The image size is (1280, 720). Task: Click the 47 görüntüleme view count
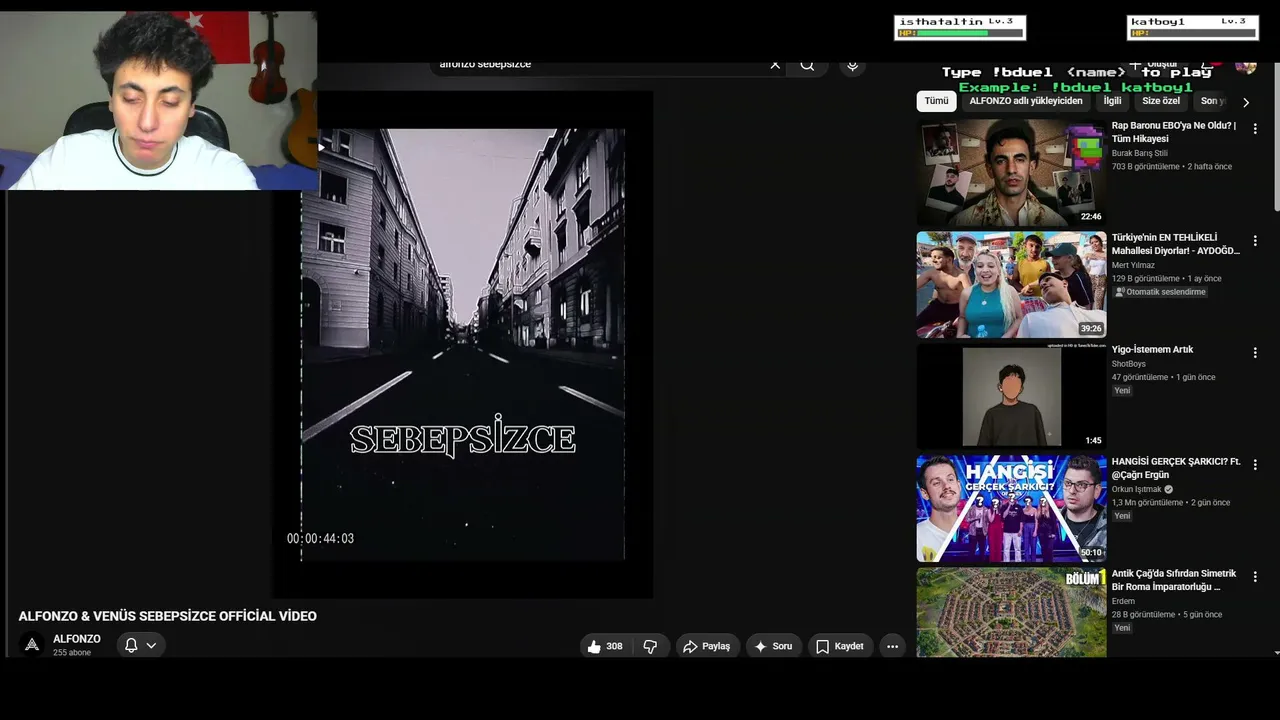click(1140, 378)
